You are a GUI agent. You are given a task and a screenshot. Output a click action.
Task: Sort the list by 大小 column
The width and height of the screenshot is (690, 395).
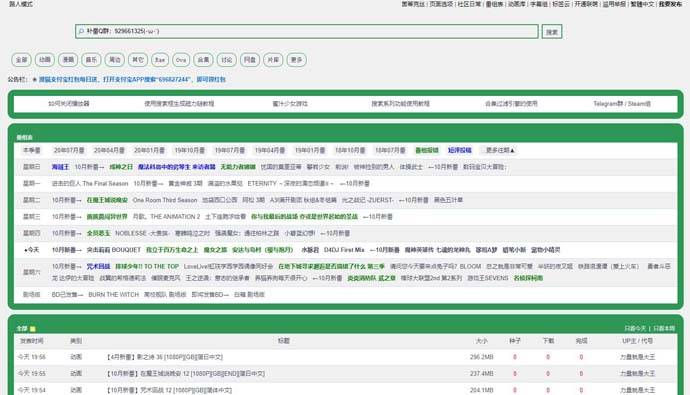(x=481, y=341)
